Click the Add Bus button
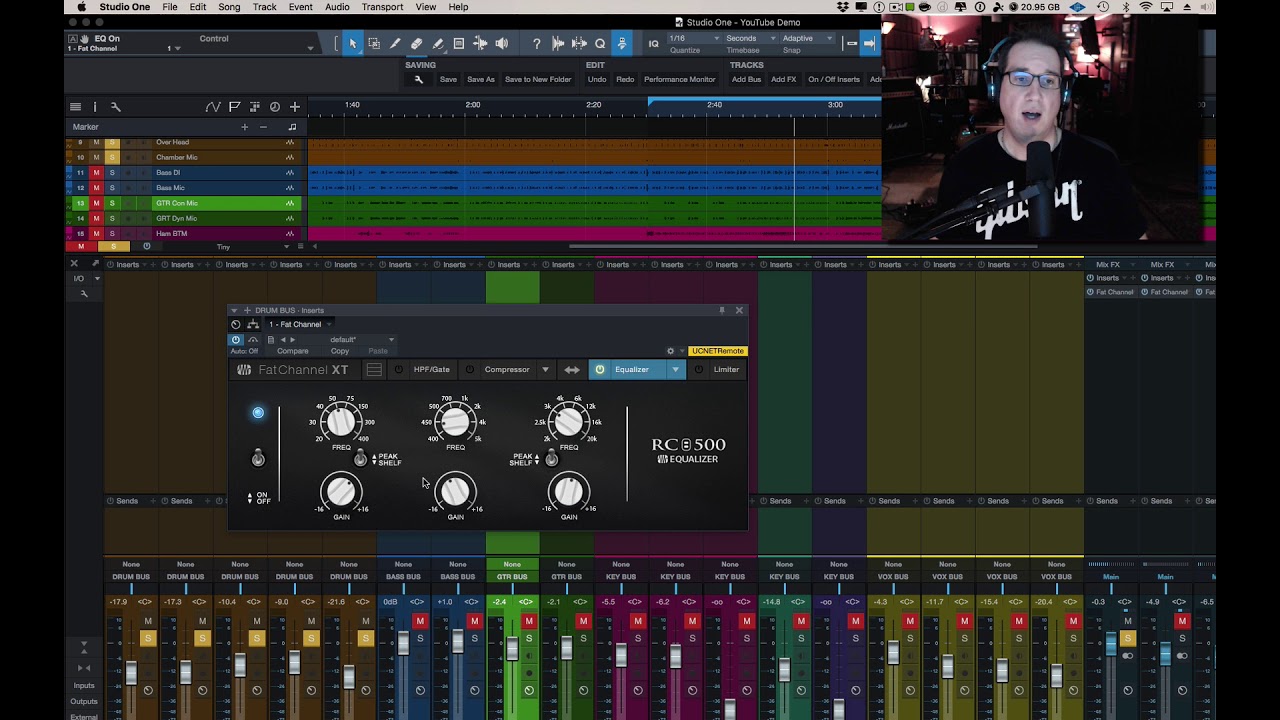The image size is (1280, 720). [746, 79]
